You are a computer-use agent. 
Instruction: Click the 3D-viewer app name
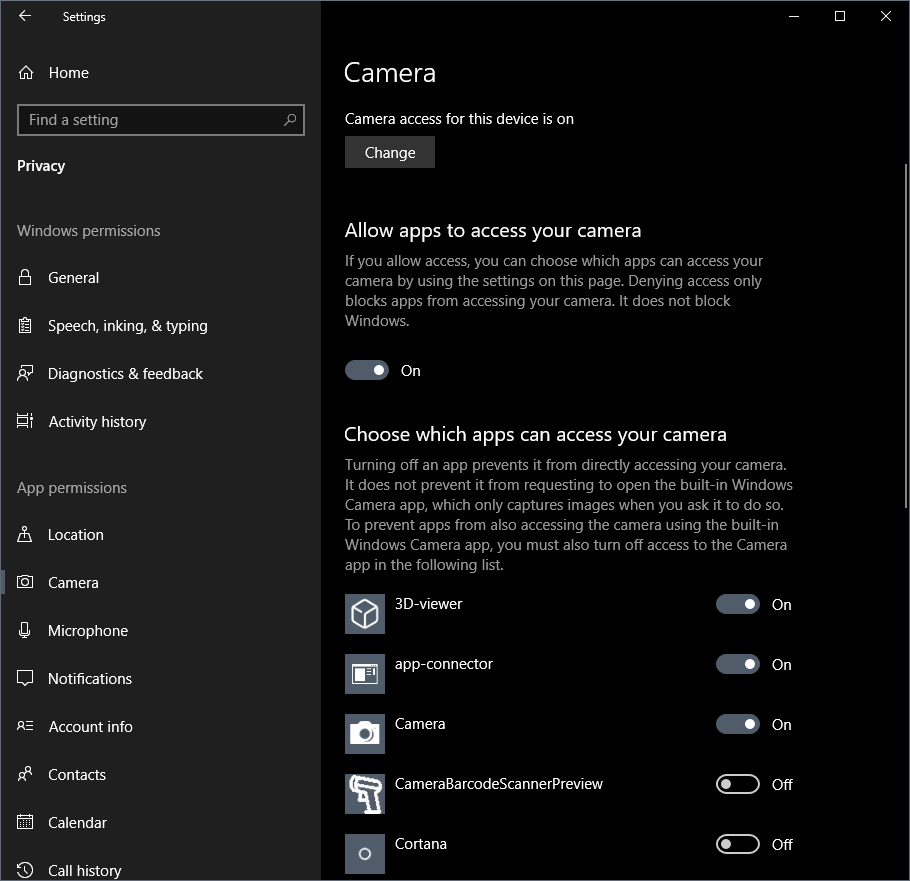(x=428, y=604)
